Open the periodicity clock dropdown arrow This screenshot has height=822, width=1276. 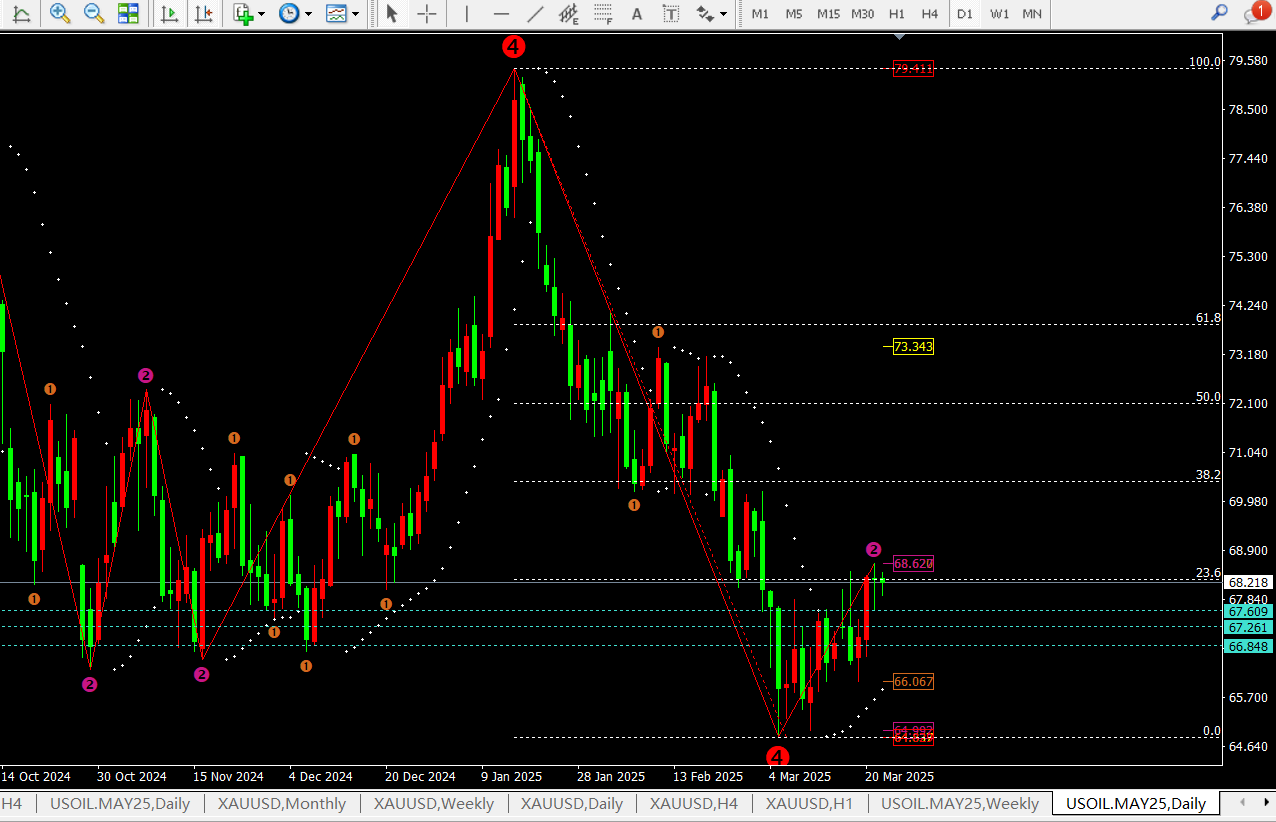308,14
